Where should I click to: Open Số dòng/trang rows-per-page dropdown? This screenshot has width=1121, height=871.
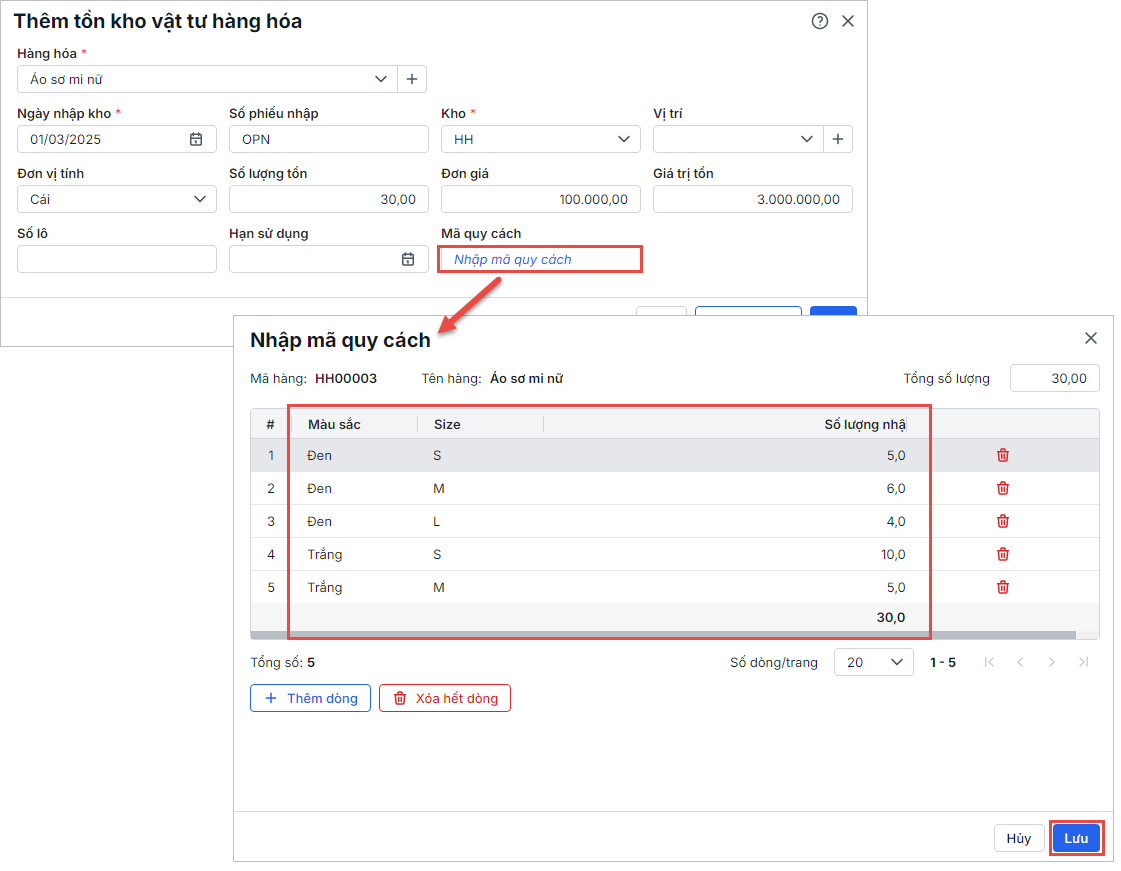click(873, 662)
